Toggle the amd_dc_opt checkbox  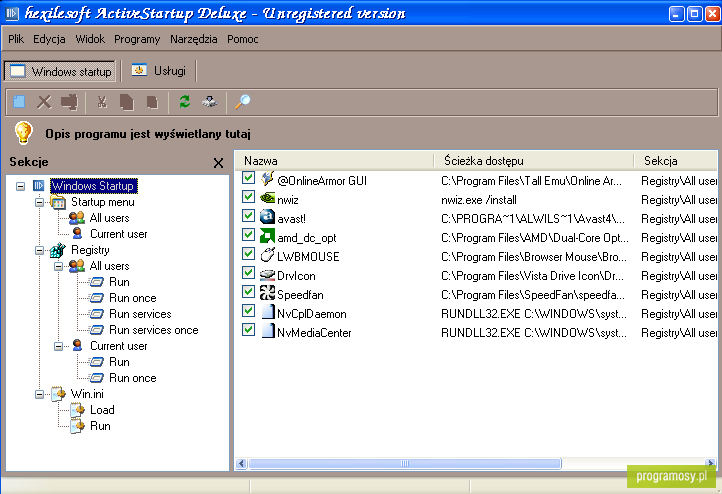click(249, 235)
